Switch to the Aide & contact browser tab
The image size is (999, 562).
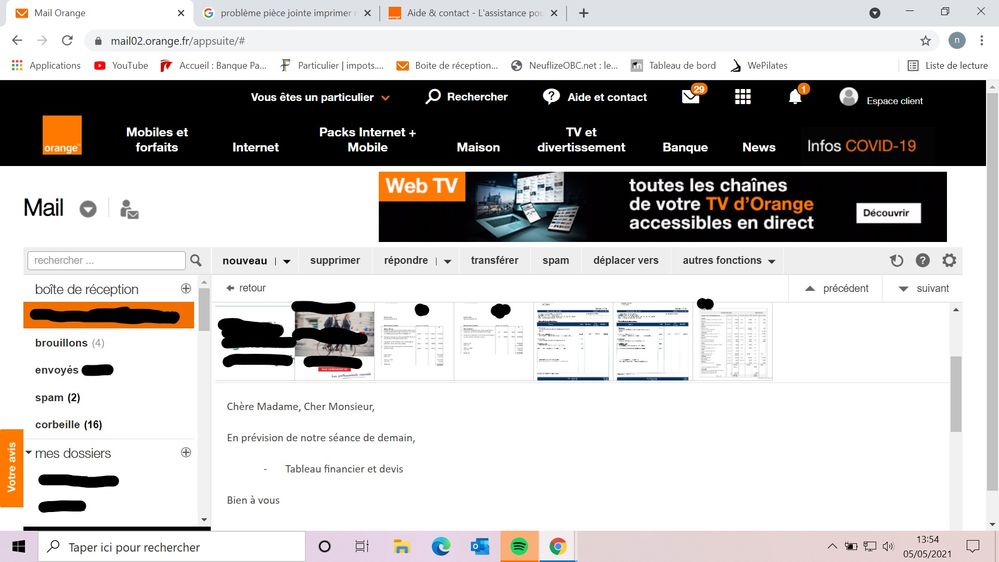tap(468, 13)
